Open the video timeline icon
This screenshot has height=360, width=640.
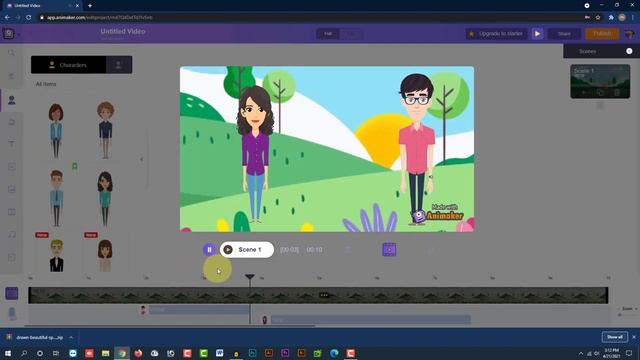click(x=389, y=249)
